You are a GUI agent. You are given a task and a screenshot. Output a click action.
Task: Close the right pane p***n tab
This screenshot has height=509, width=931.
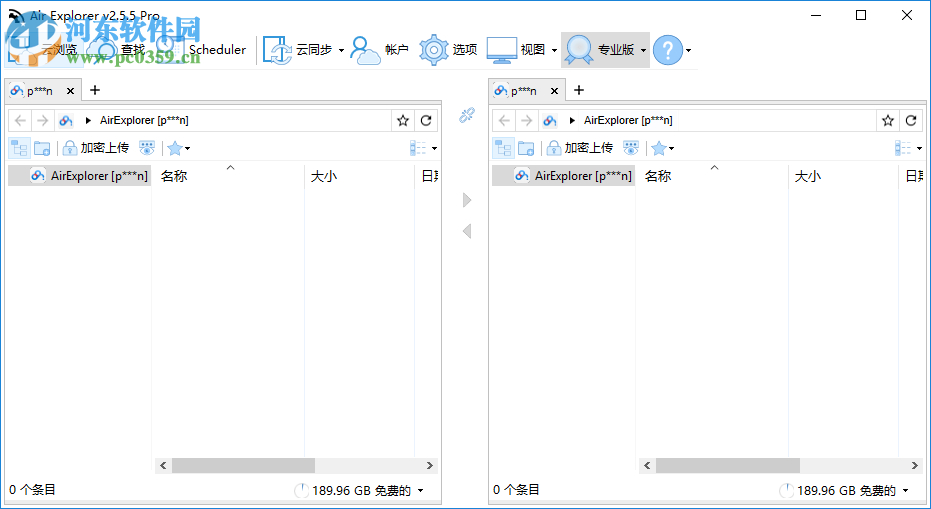pyautogui.click(x=554, y=91)
